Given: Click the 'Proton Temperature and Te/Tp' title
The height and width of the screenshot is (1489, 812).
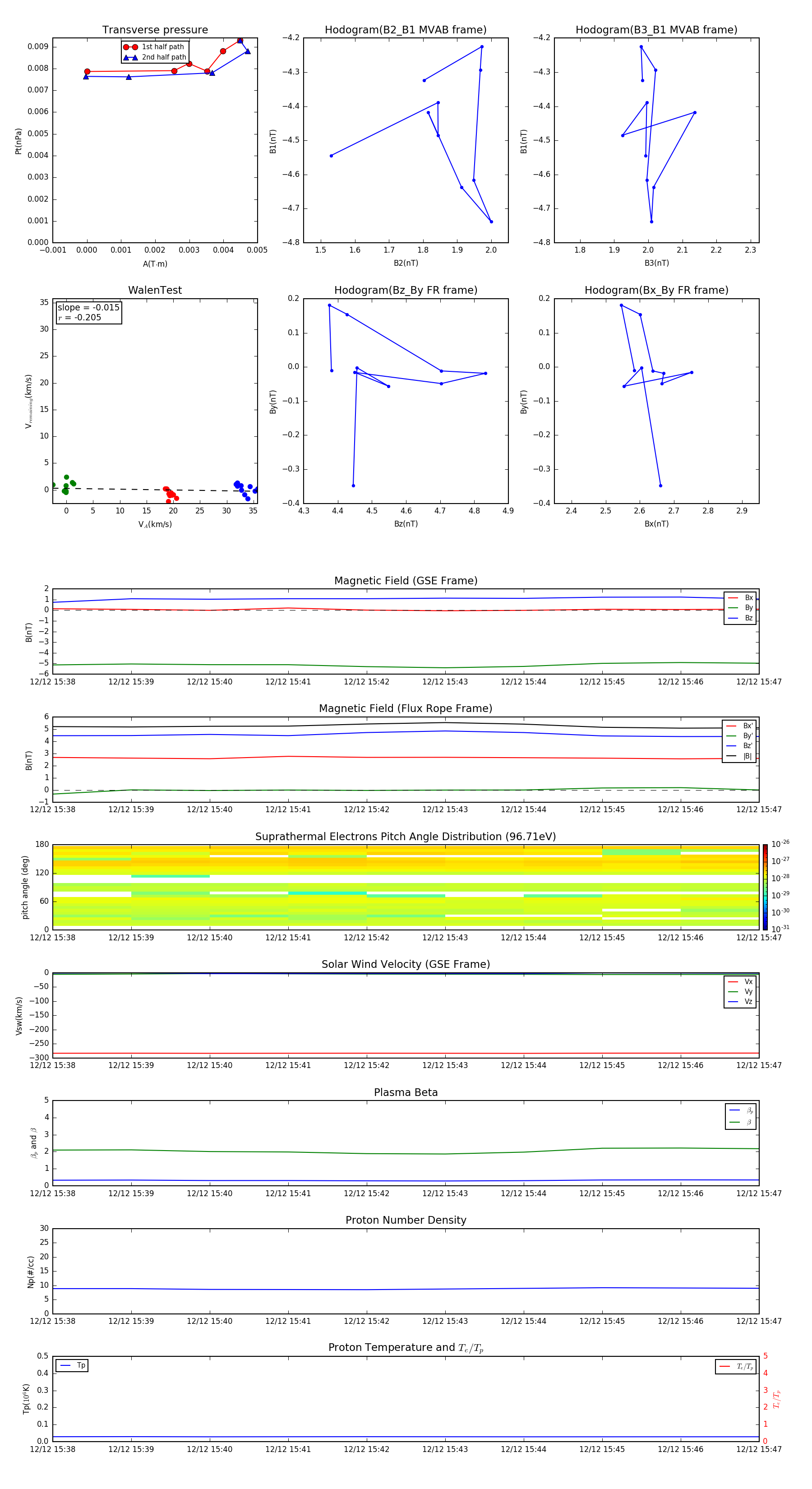Looking at the screenshot, I should coord(406,1348).
